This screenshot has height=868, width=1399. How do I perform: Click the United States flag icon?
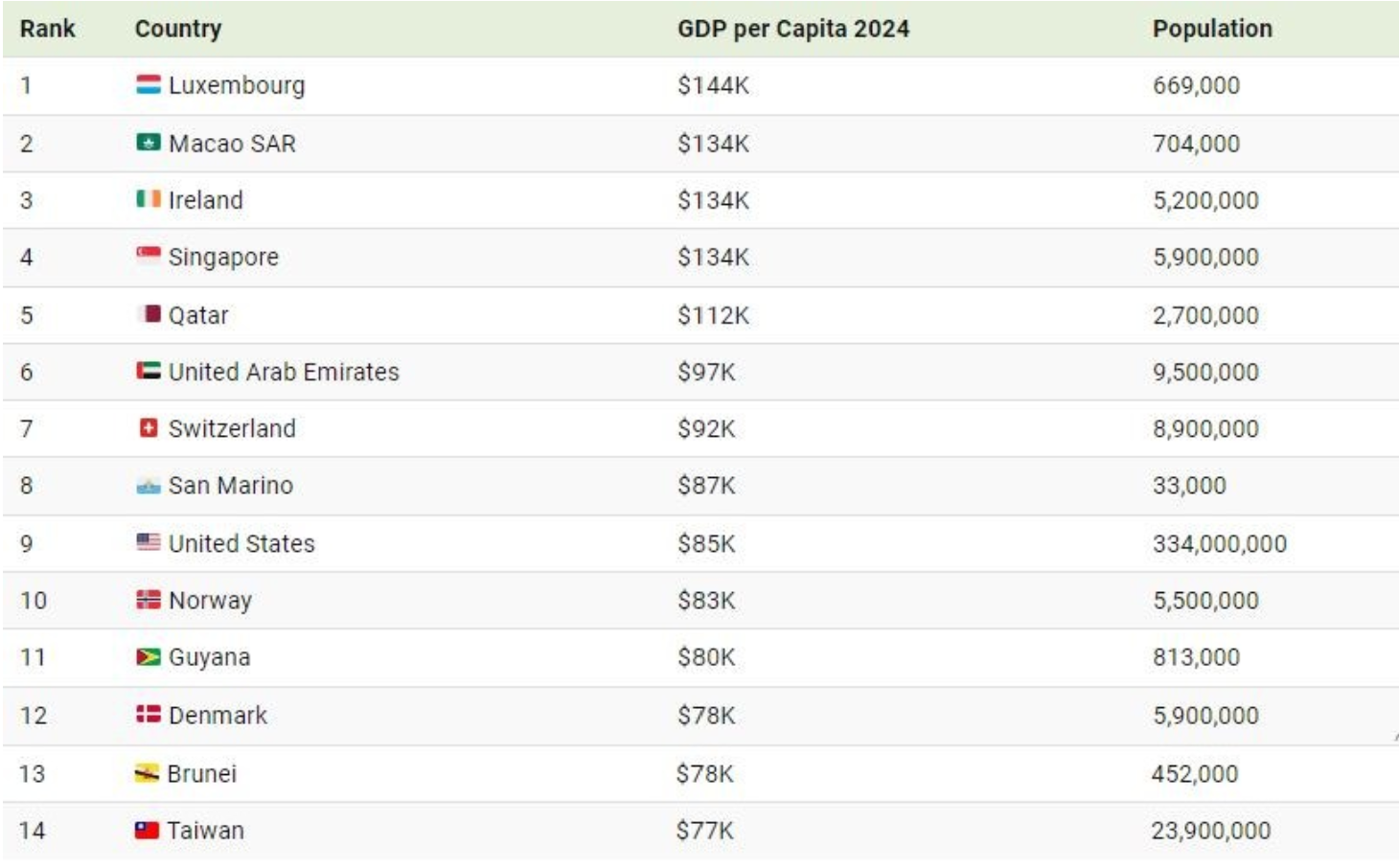148,543
